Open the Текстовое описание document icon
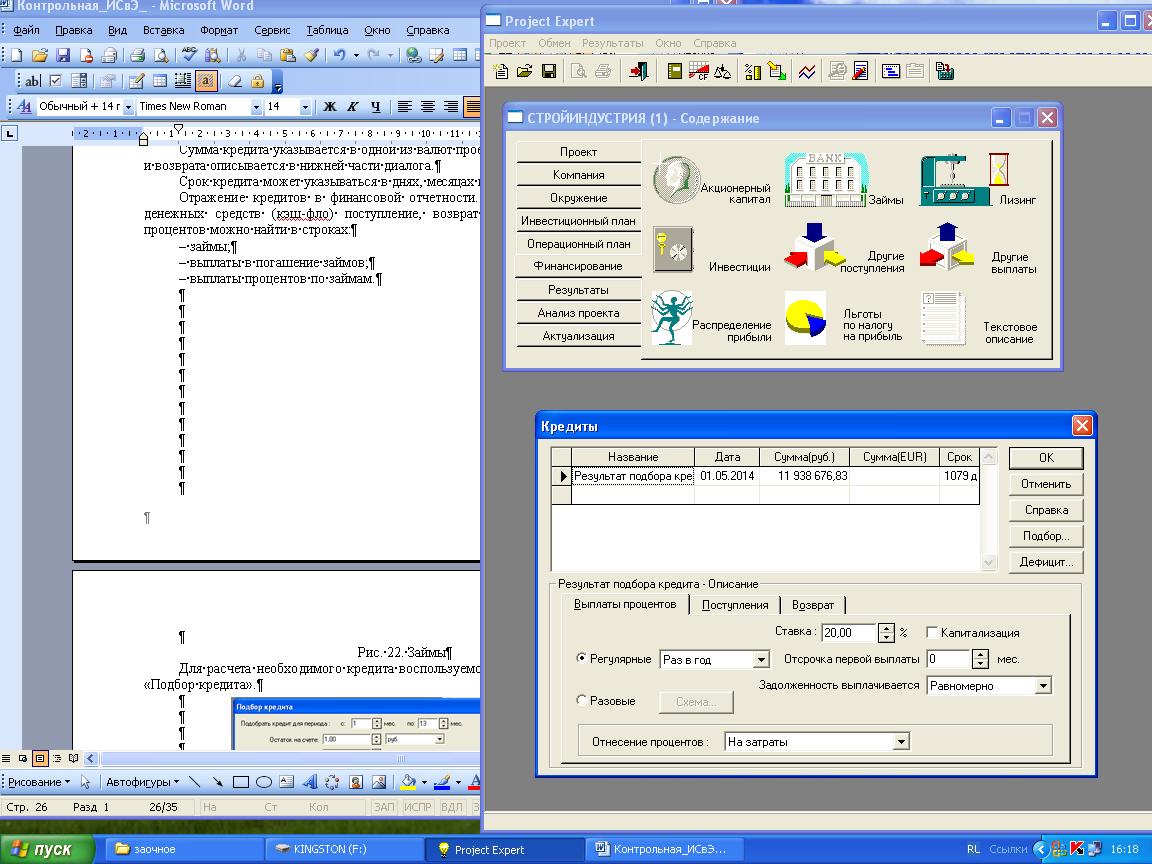 pos(943,317)
